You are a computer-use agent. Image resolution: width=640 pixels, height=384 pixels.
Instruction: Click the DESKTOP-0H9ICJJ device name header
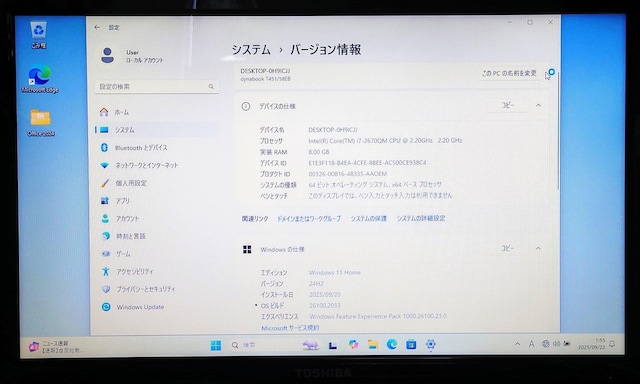[x=265, y=71]
